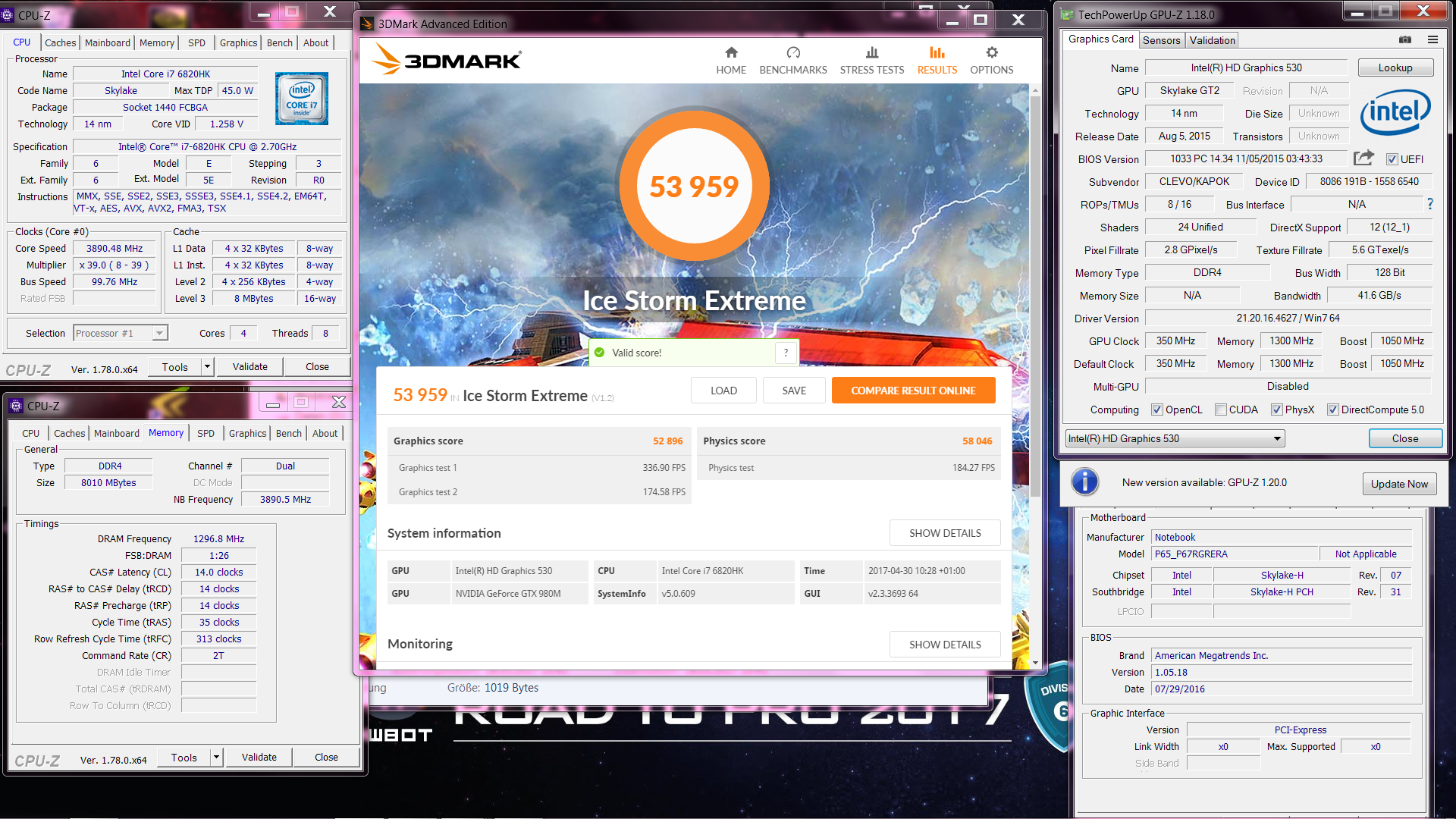Switch to SPD tab in lower CPU-Z
This screenshot has height=819, width=1456.
pos(206,433)
